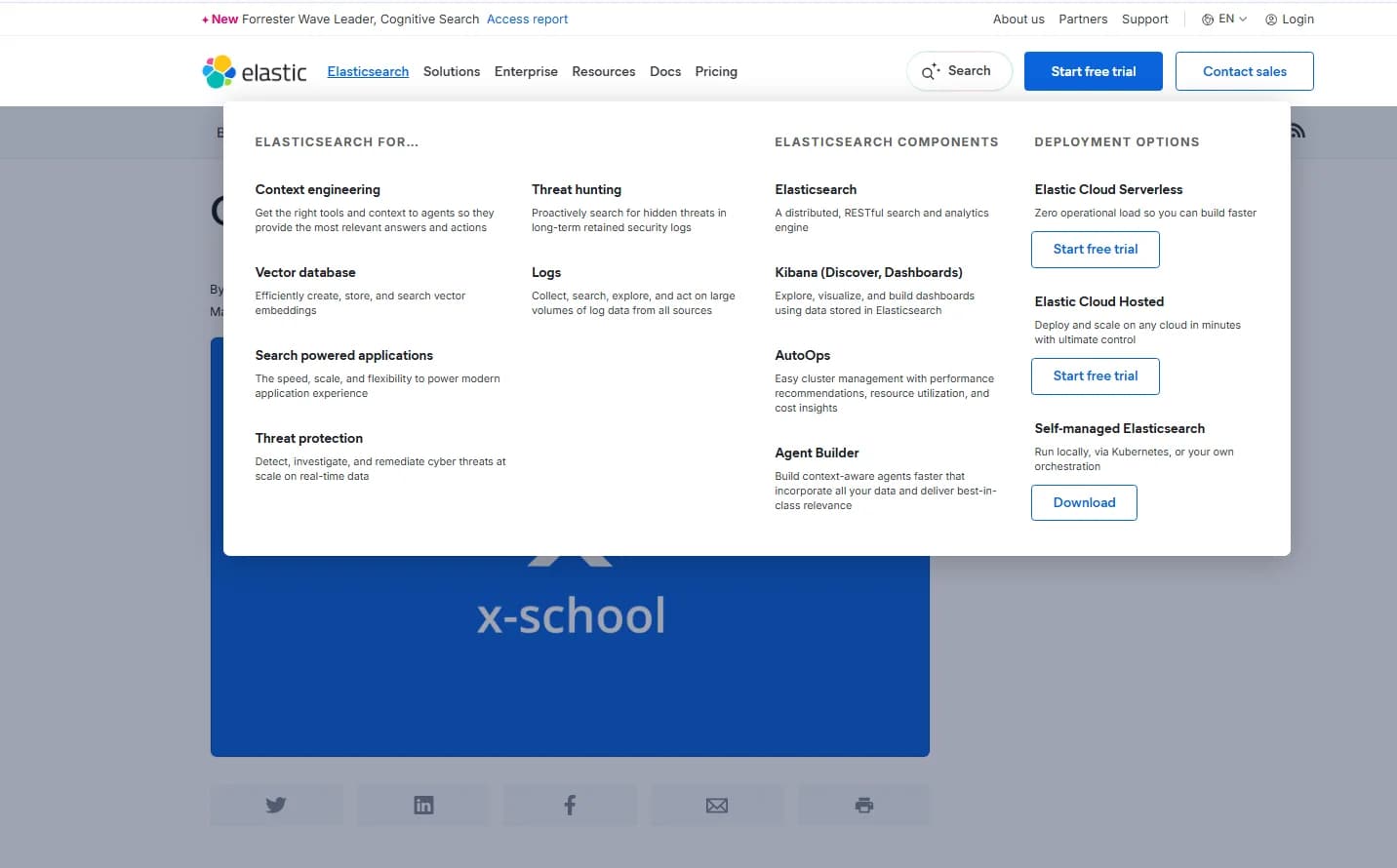Click the Search box in header
The width and height of the screenshot is (1397, 868).
point(959,71)
